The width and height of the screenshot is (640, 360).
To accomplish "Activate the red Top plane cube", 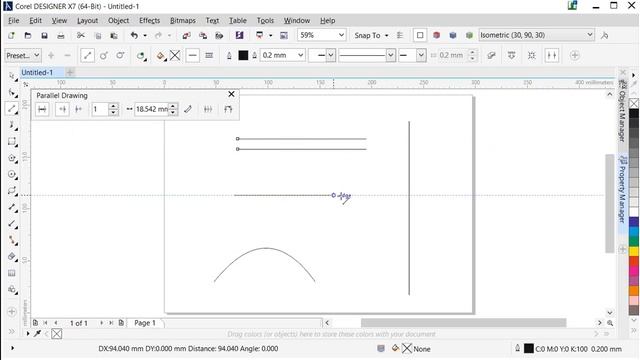I will pos(436,36).
